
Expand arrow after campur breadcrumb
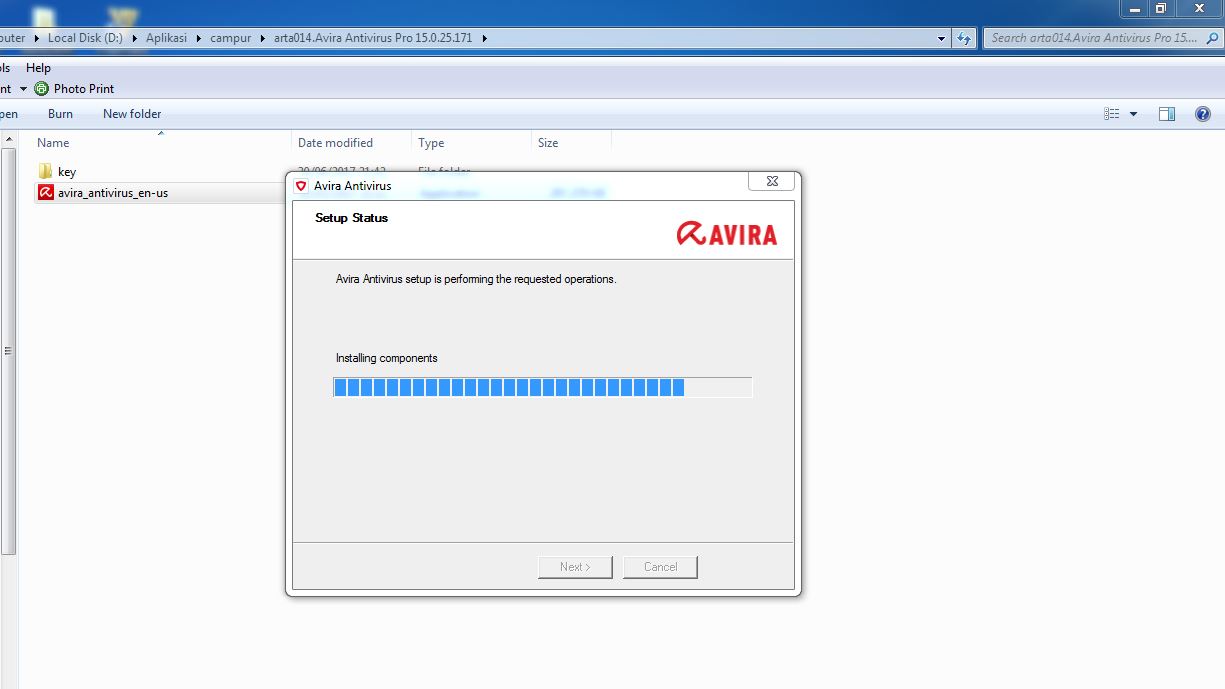coord(263,38)
